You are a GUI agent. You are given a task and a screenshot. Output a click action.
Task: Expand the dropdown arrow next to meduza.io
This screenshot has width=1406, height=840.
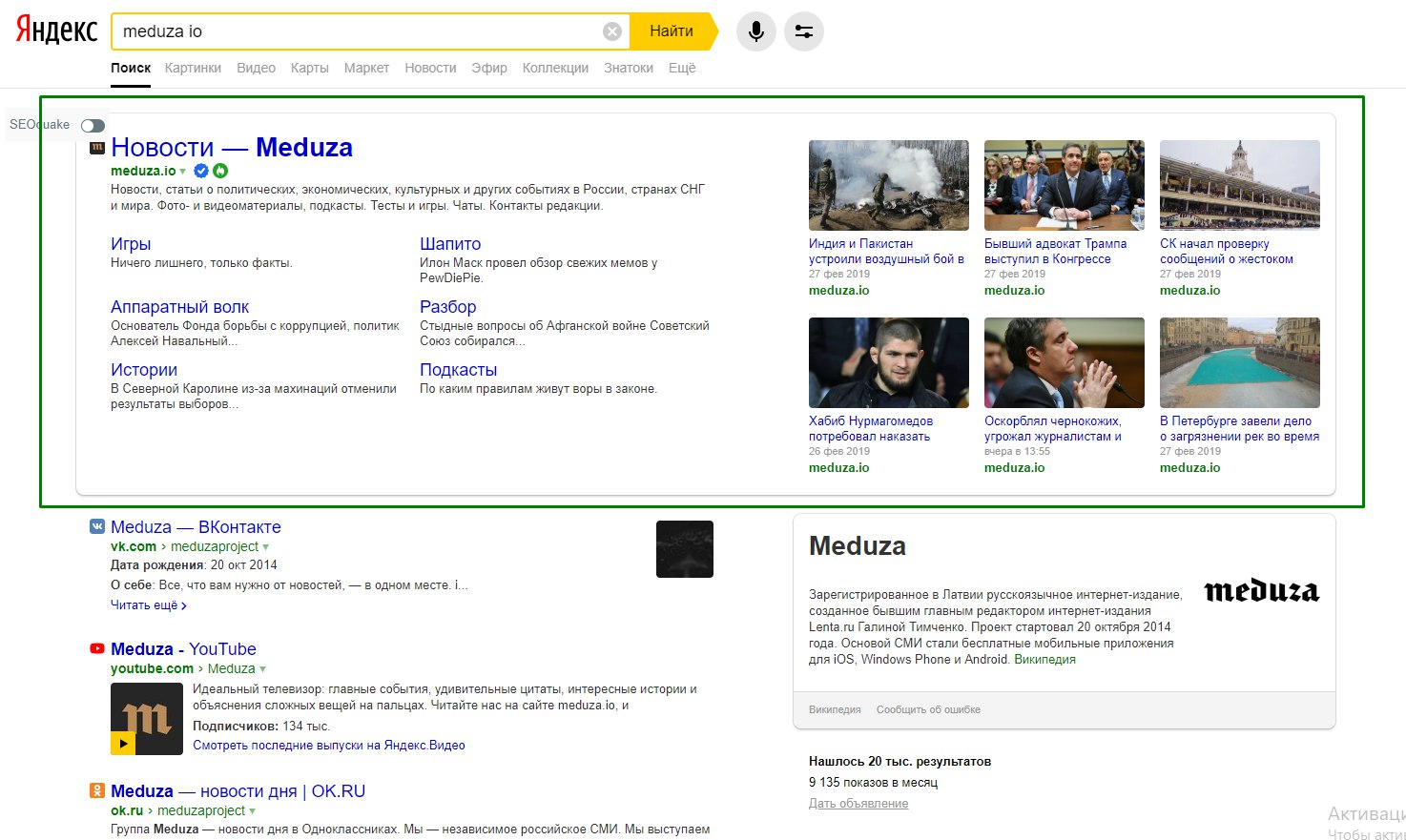pyautogui.click(x=183, y=172)
